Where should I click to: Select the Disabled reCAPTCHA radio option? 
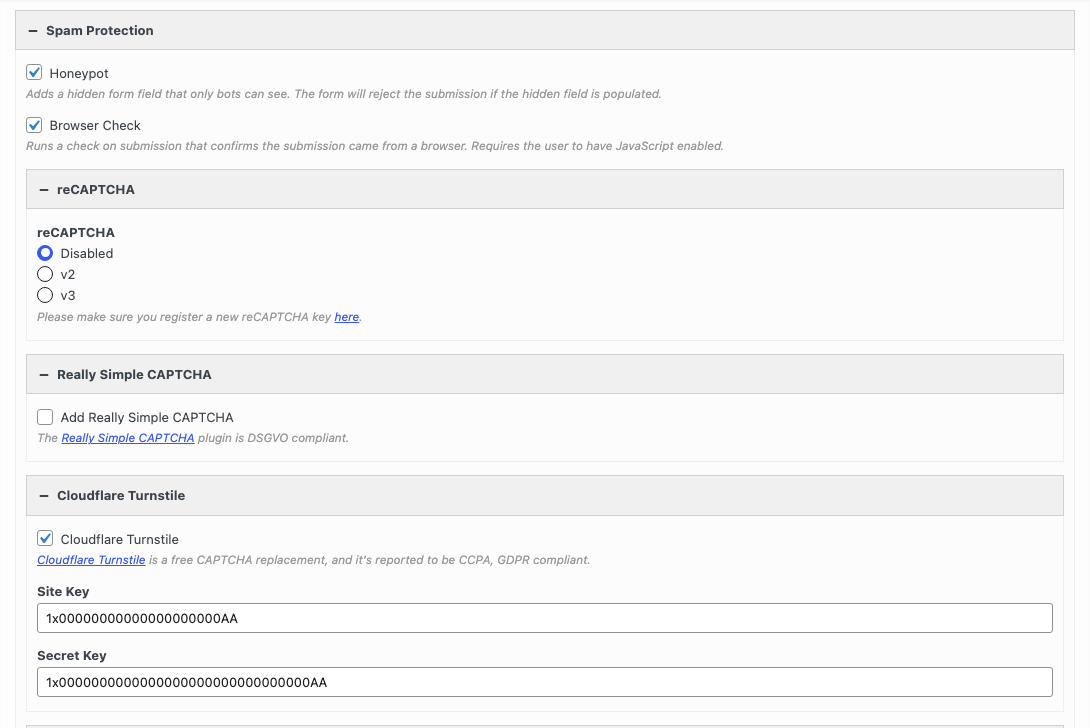[45, 253]
